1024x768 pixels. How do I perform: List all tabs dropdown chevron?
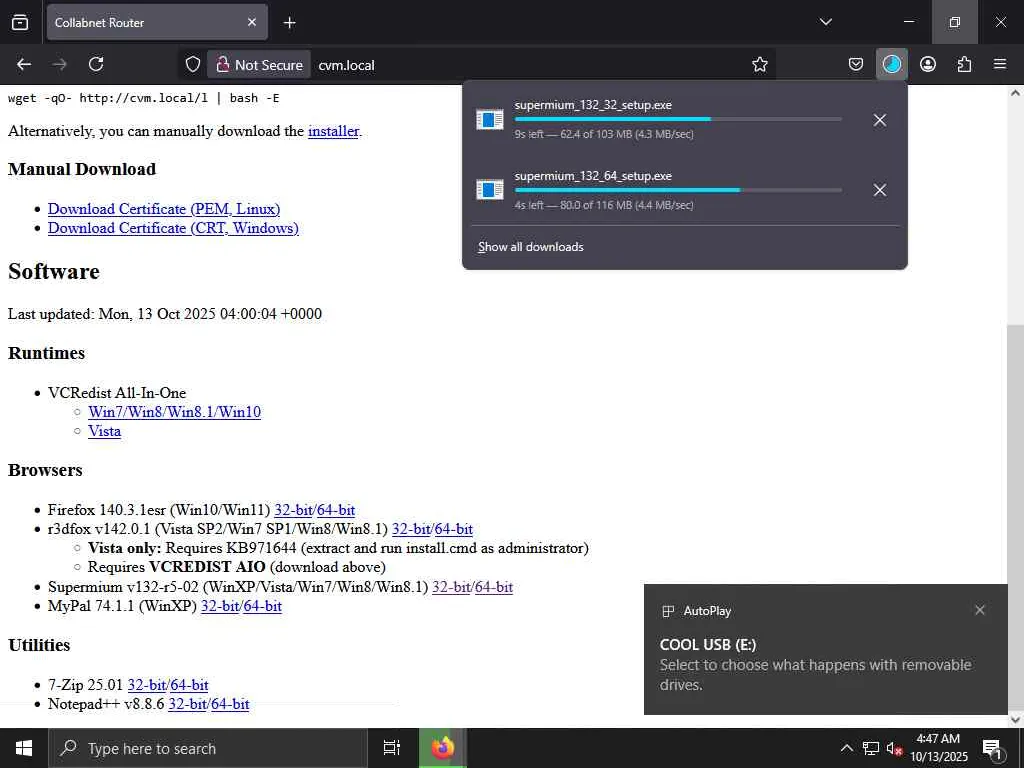coord(825,22)
